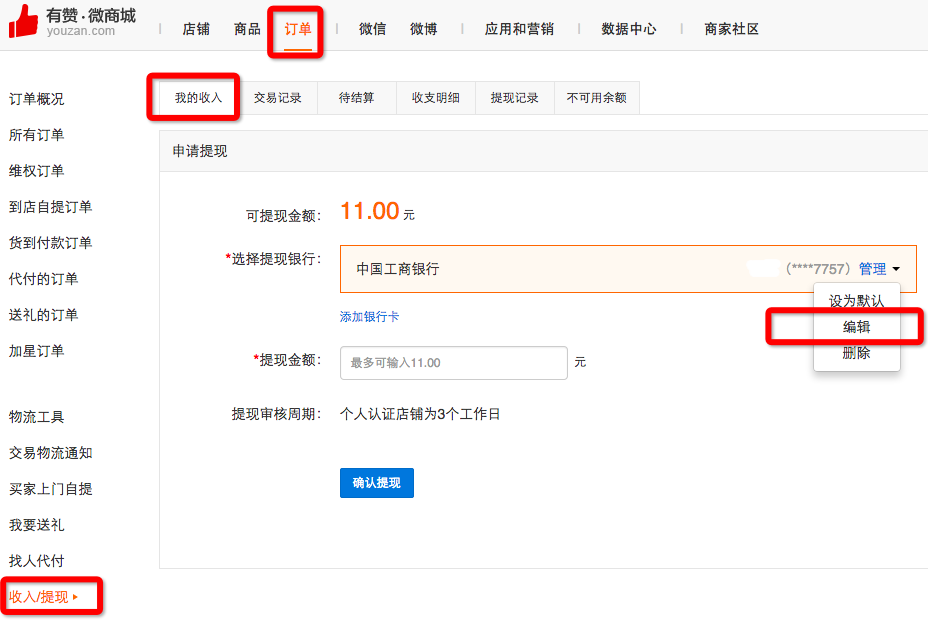Go to 数据中心 in the navigation bar

[628, 29]
